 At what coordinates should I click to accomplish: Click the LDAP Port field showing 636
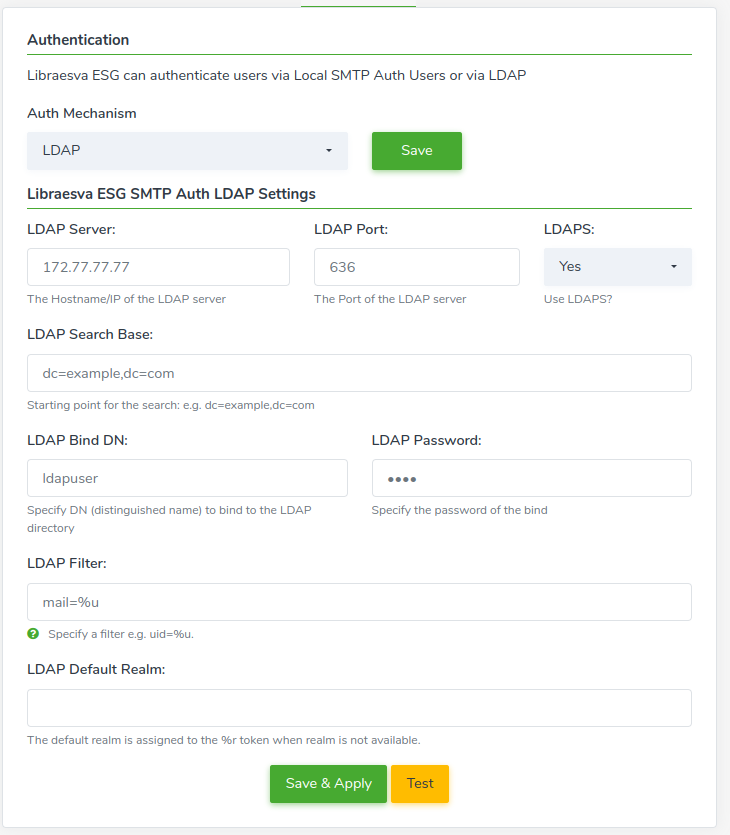pyautogui.click(x=416, y=267)
